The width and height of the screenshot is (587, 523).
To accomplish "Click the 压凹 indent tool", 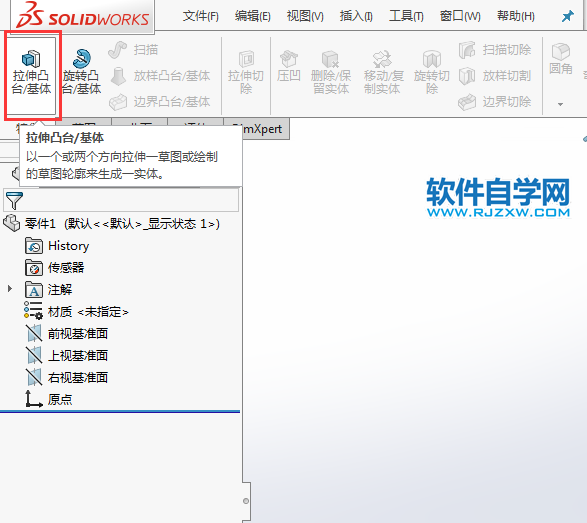I will pos(289,67).
